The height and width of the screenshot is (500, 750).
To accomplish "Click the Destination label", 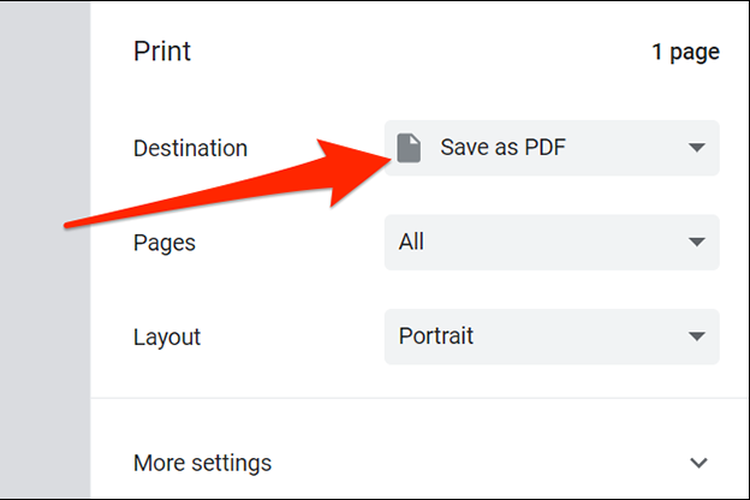I will [190, 148].
